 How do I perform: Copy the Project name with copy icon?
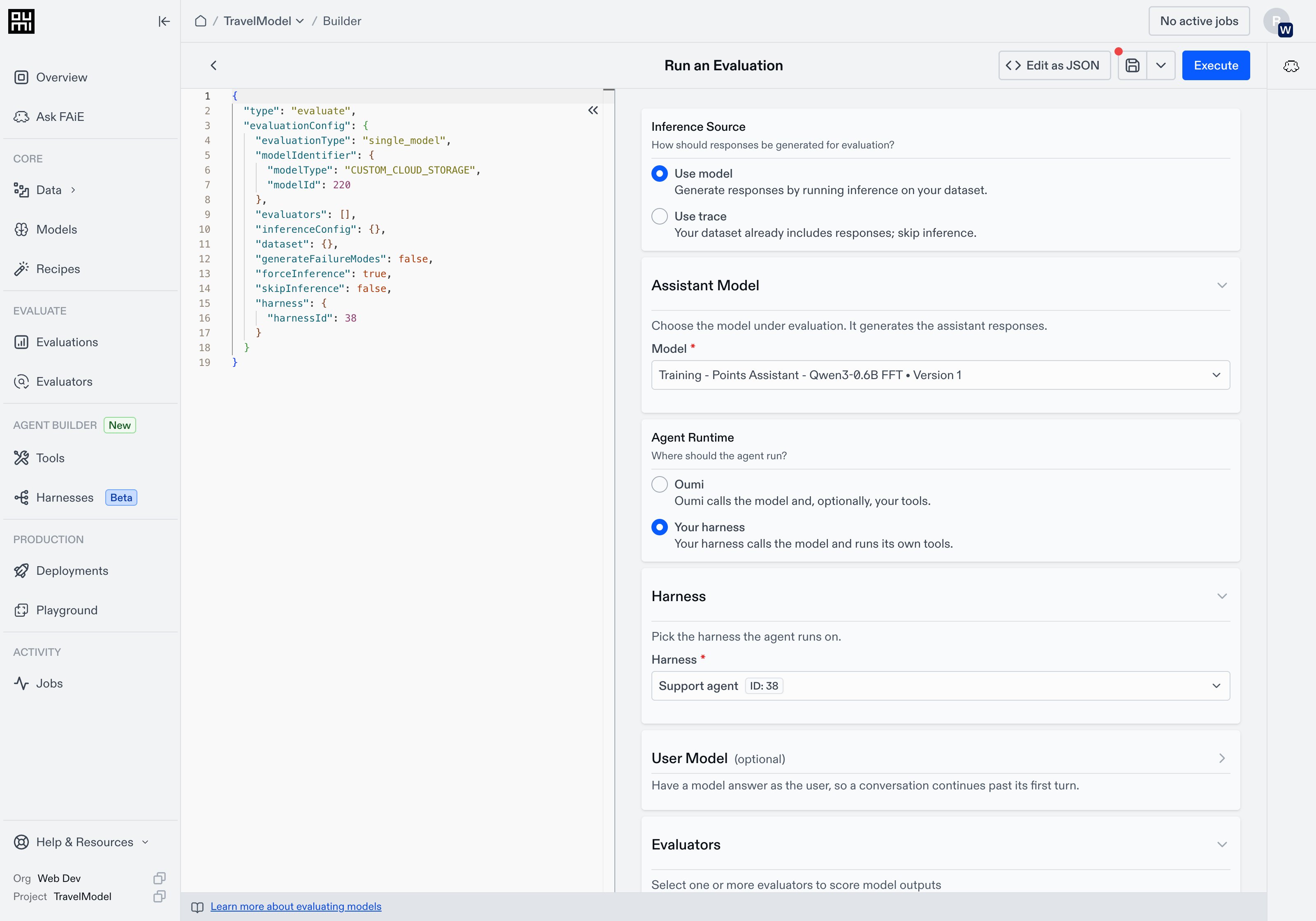click(159, 896)
